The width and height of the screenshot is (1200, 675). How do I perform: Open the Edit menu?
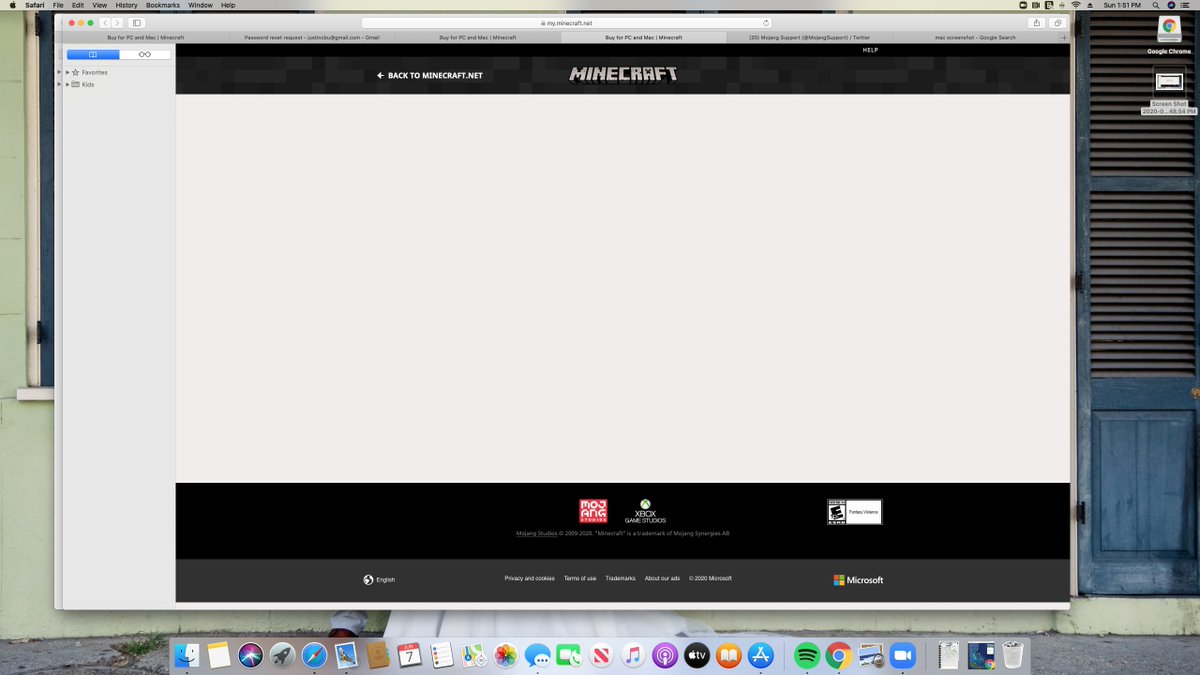[78, 5]
